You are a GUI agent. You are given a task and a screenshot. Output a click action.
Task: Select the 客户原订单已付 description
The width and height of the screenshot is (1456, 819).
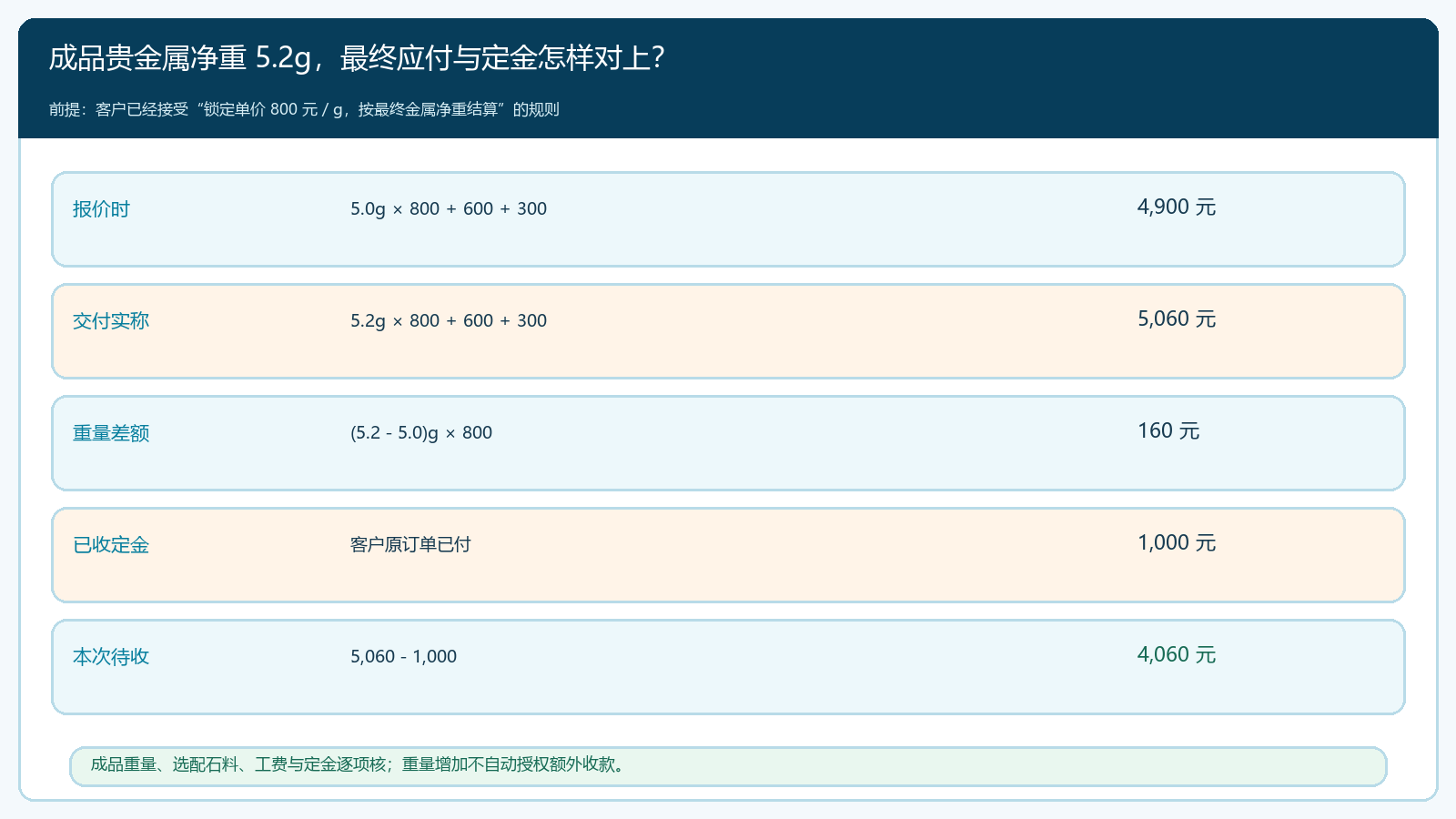(x=410, y=544)
